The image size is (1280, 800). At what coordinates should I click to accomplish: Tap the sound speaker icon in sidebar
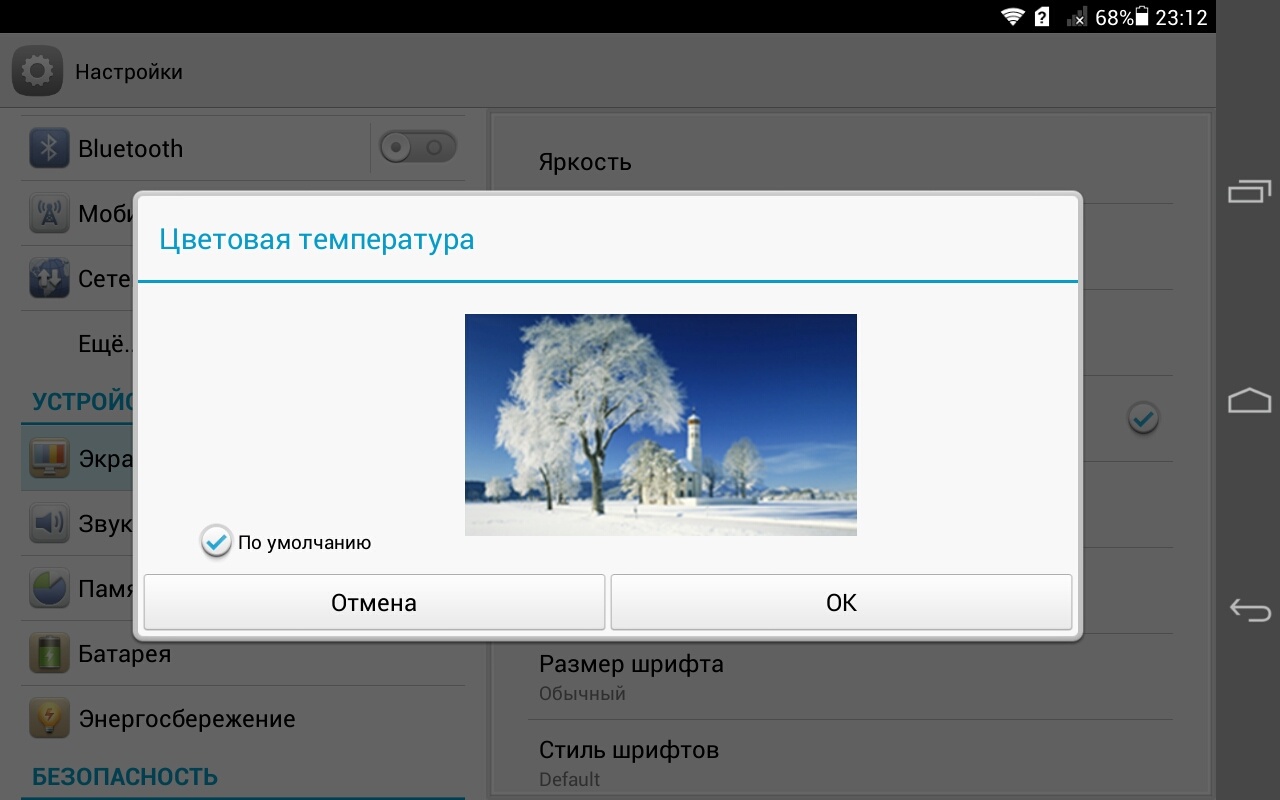pyautogui.click(x=49, y=523)
